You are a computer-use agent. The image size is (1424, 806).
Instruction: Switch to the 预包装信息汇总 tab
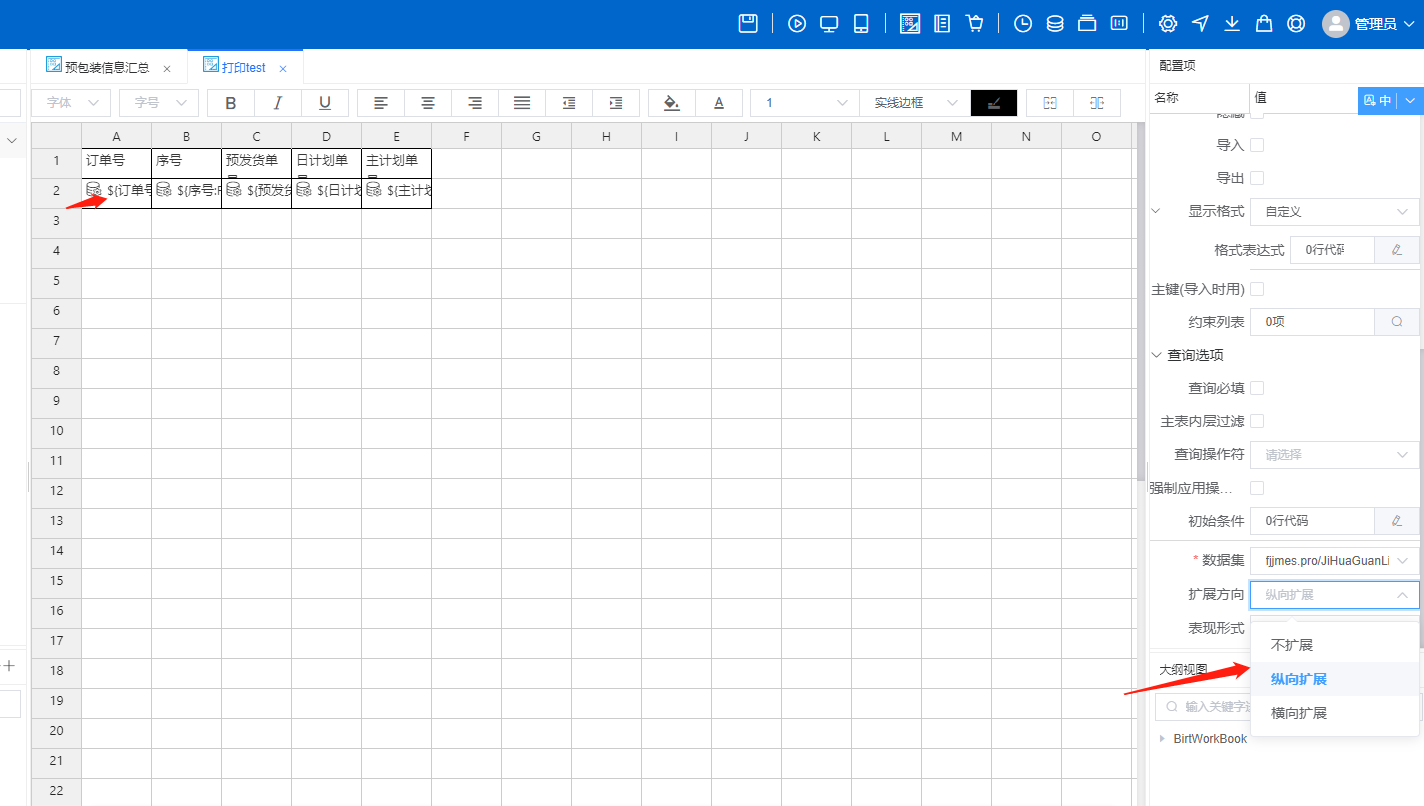coord(106,68)
